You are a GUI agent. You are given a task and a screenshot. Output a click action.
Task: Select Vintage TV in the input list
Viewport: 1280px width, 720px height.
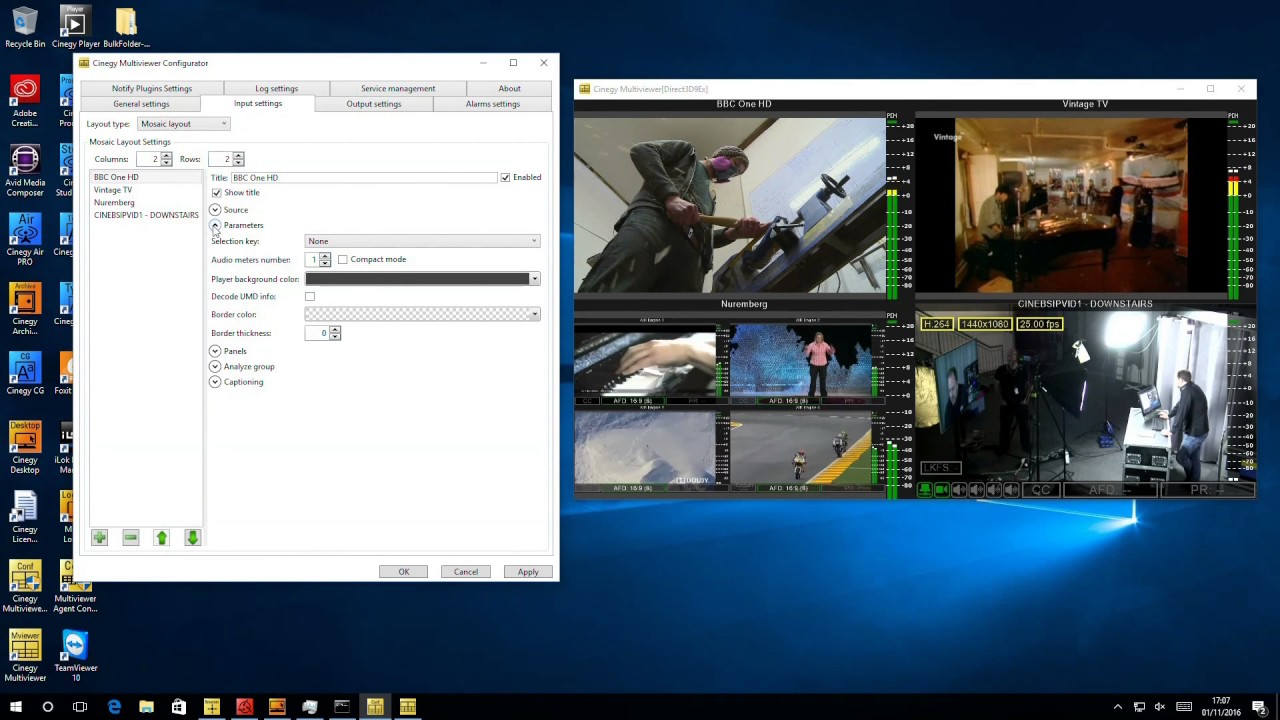(x=113, y=190)
